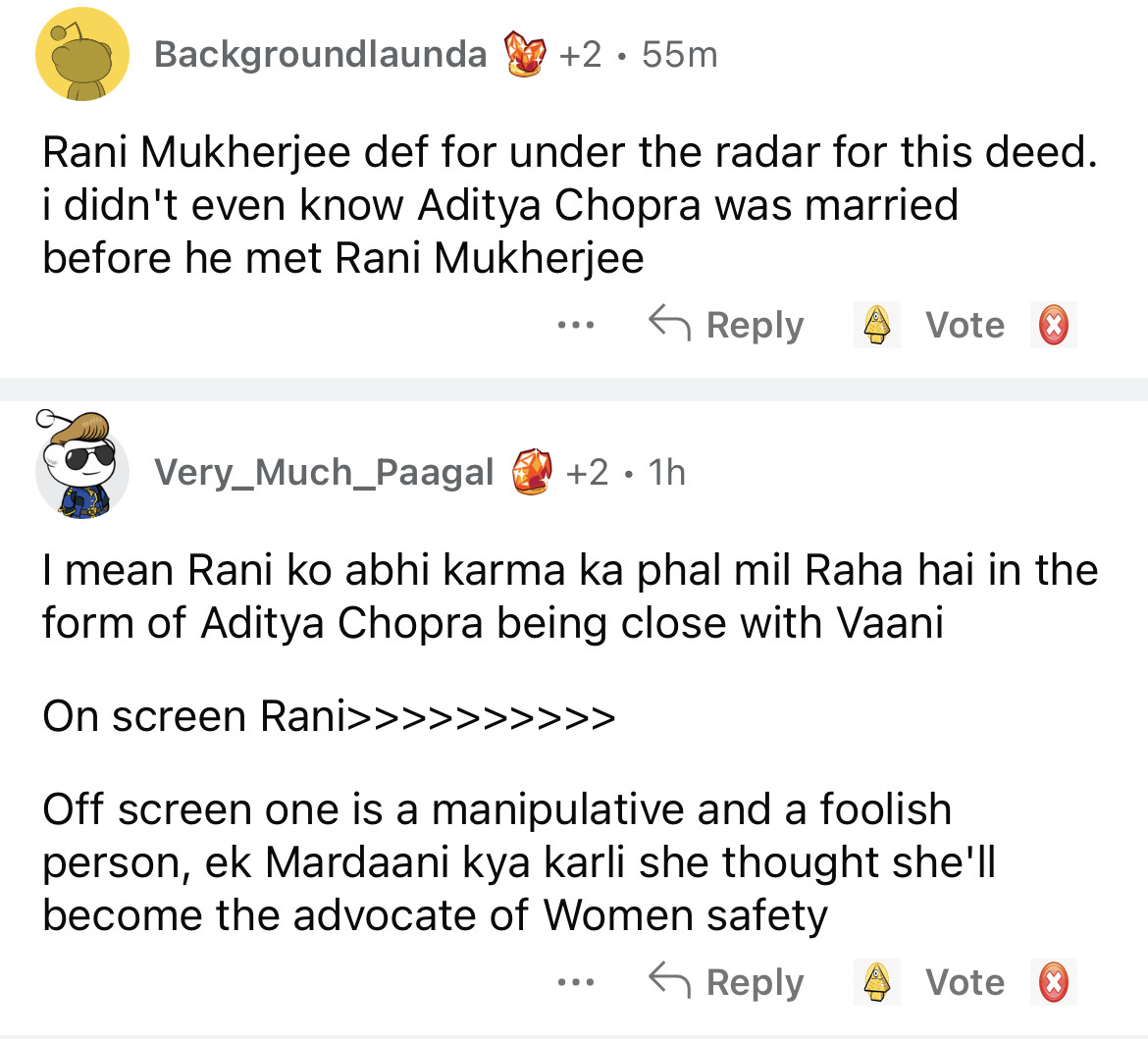Upvote Backgroundlaunda's comment with the yellow icon
The height and width of the screenshot is (1039, 1148).
click(875, 325)
